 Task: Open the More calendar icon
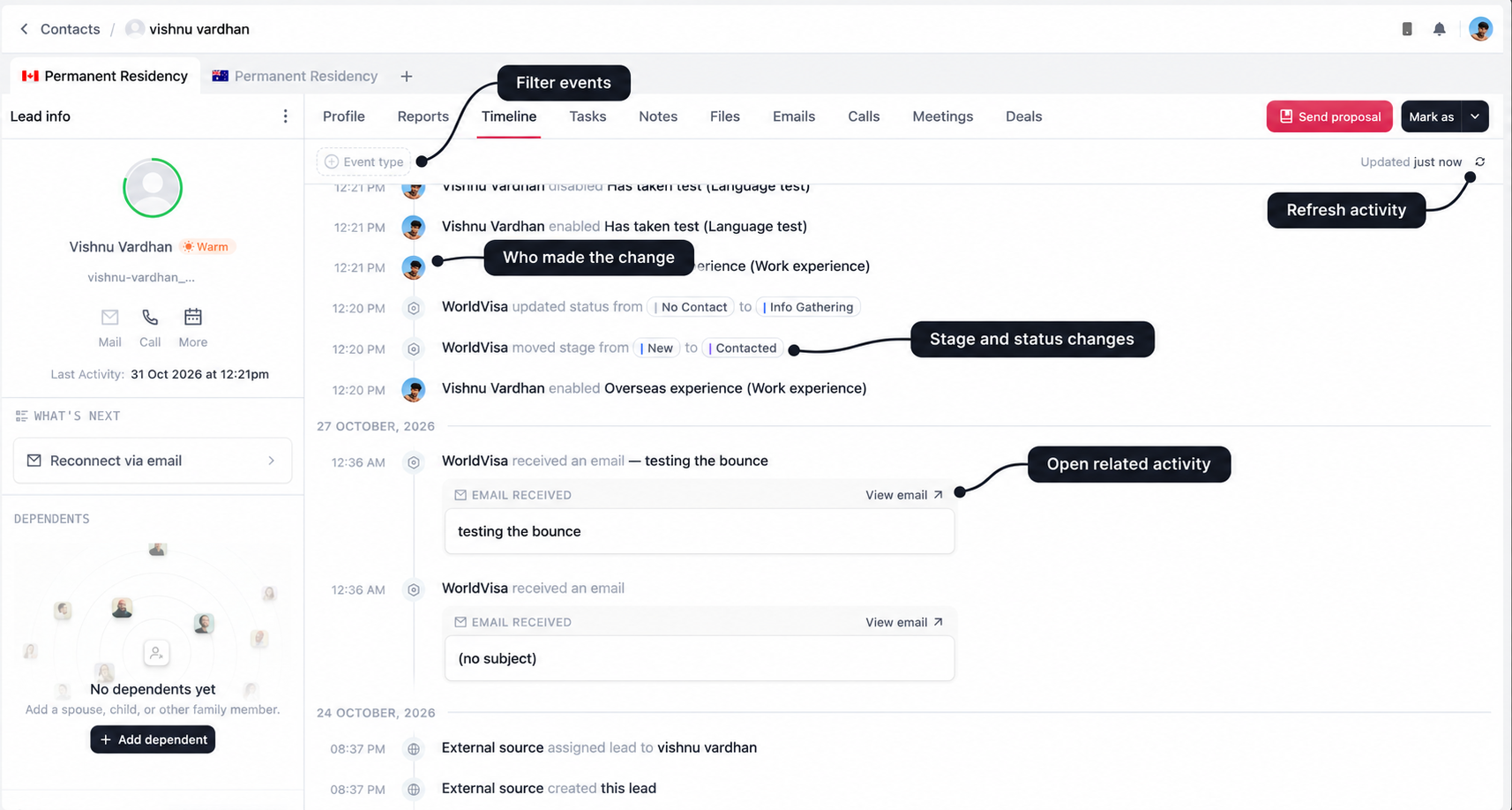pos(192,317)
